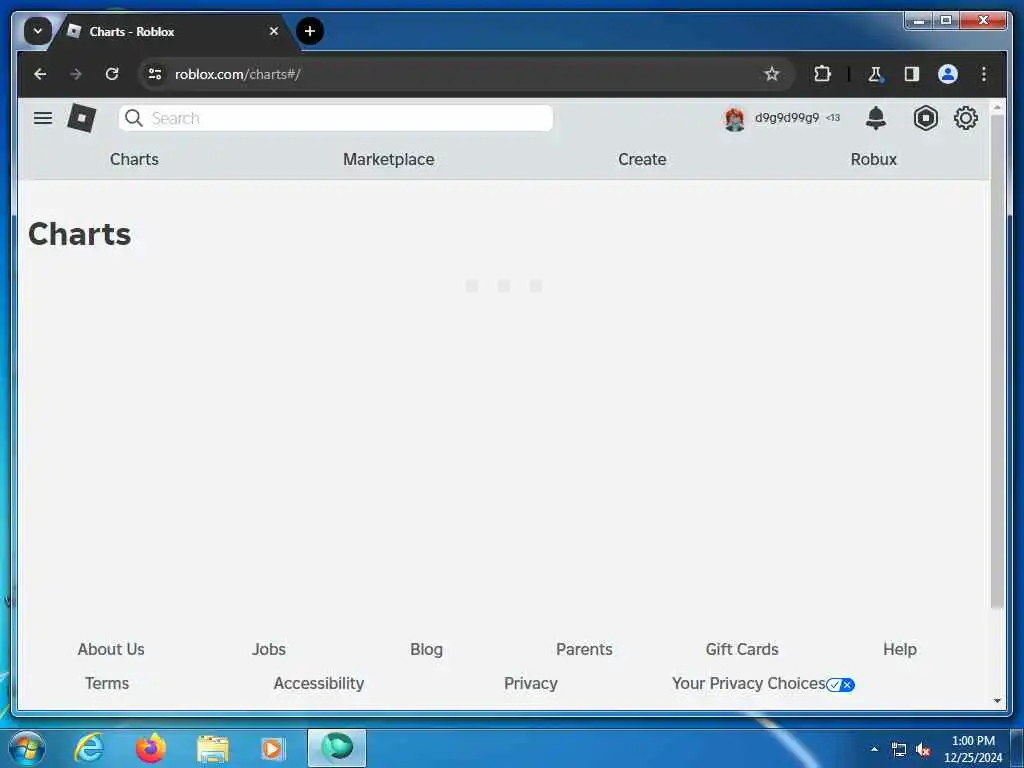This screenshot has width=1024, height=768.
Task: Open the browser extensions puzzle icon
Action: (x=822, y=74)
